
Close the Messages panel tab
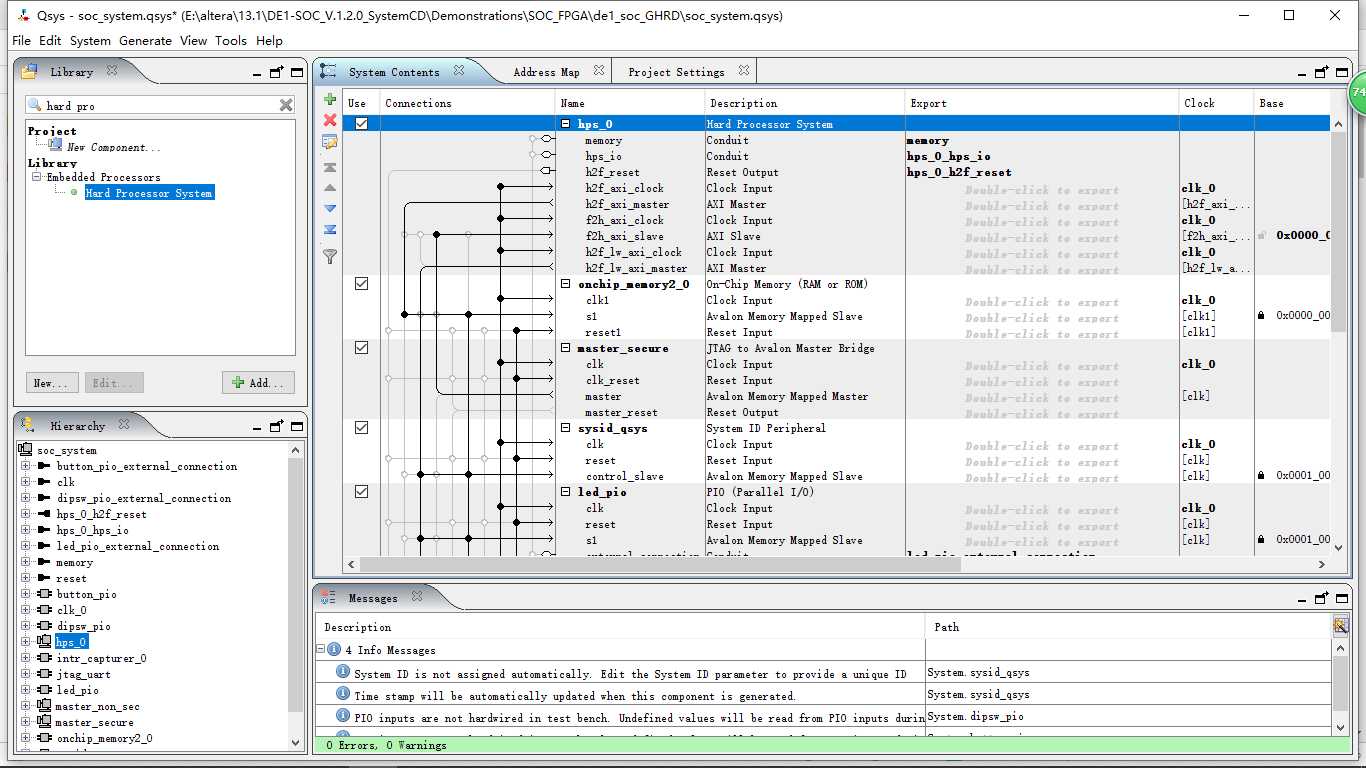coord(417,597)
